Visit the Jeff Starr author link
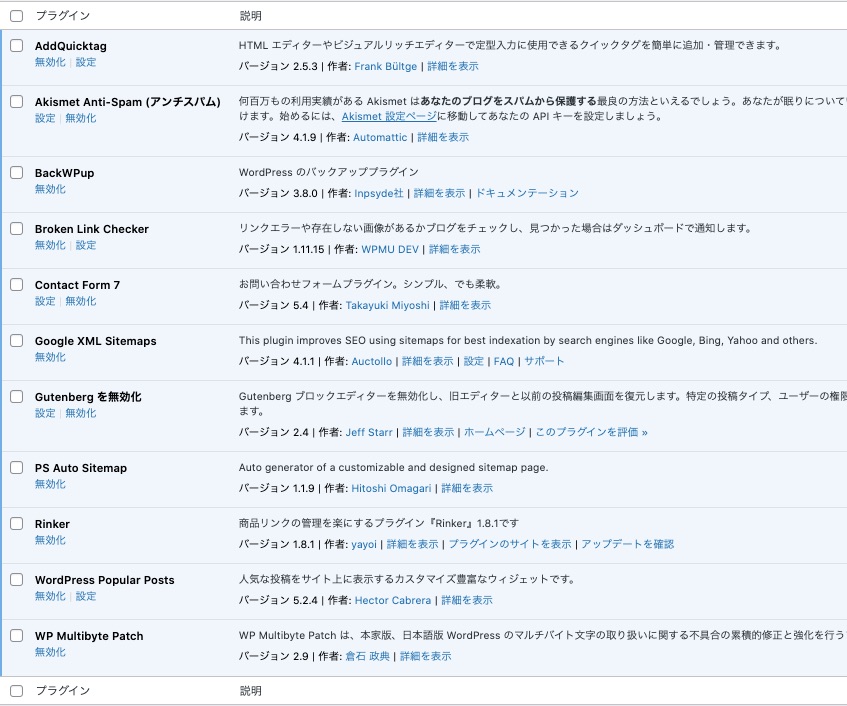 click(369, 432)
